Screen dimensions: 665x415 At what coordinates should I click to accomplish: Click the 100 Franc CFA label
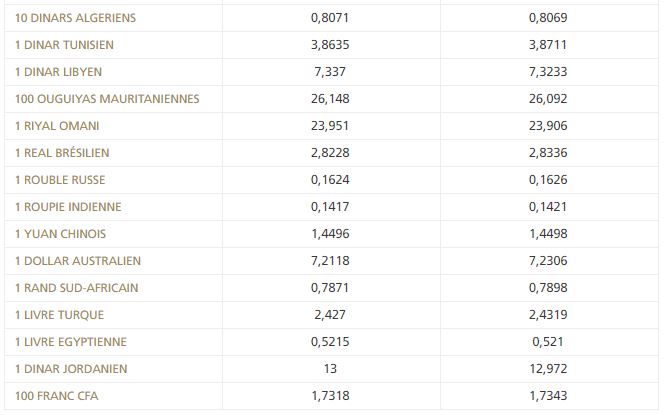pyautogui.click(x=57, y=396)
